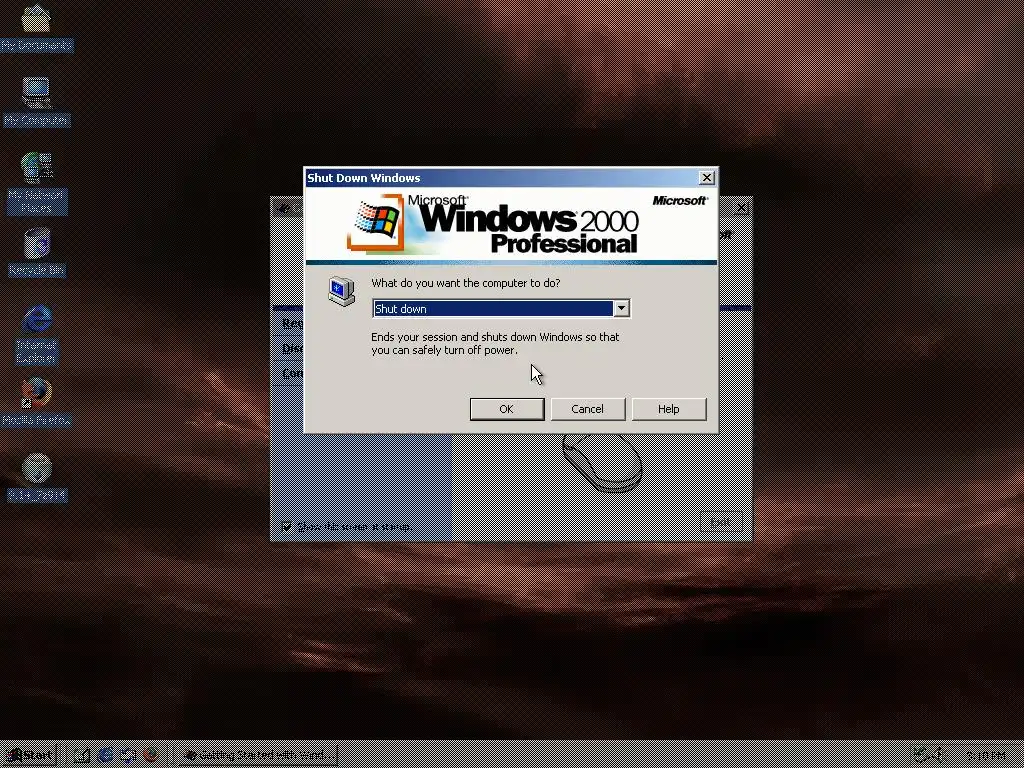Screen dimensions: 1024x768
Task: Close the Shut Down Windows dialog
Action: tap(707, 178)
